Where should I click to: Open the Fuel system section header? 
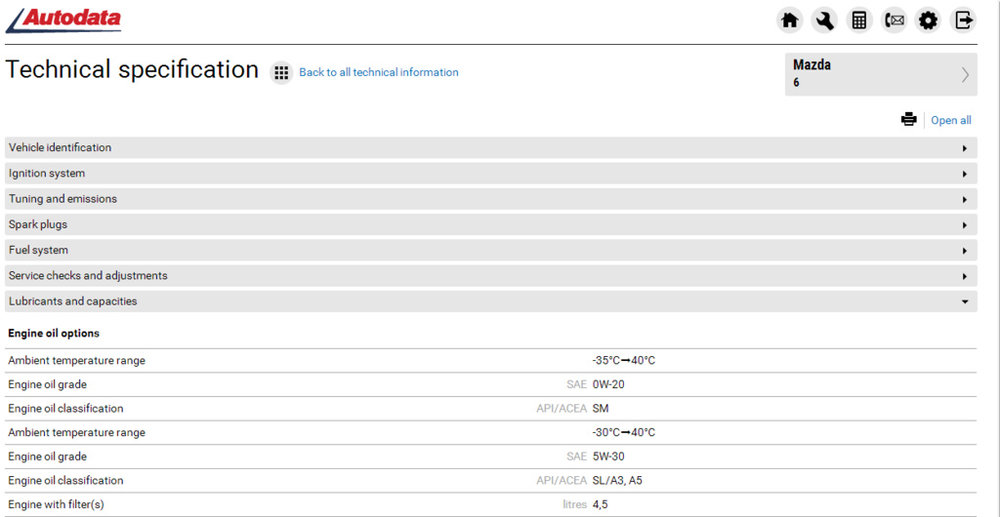[491, 250]
